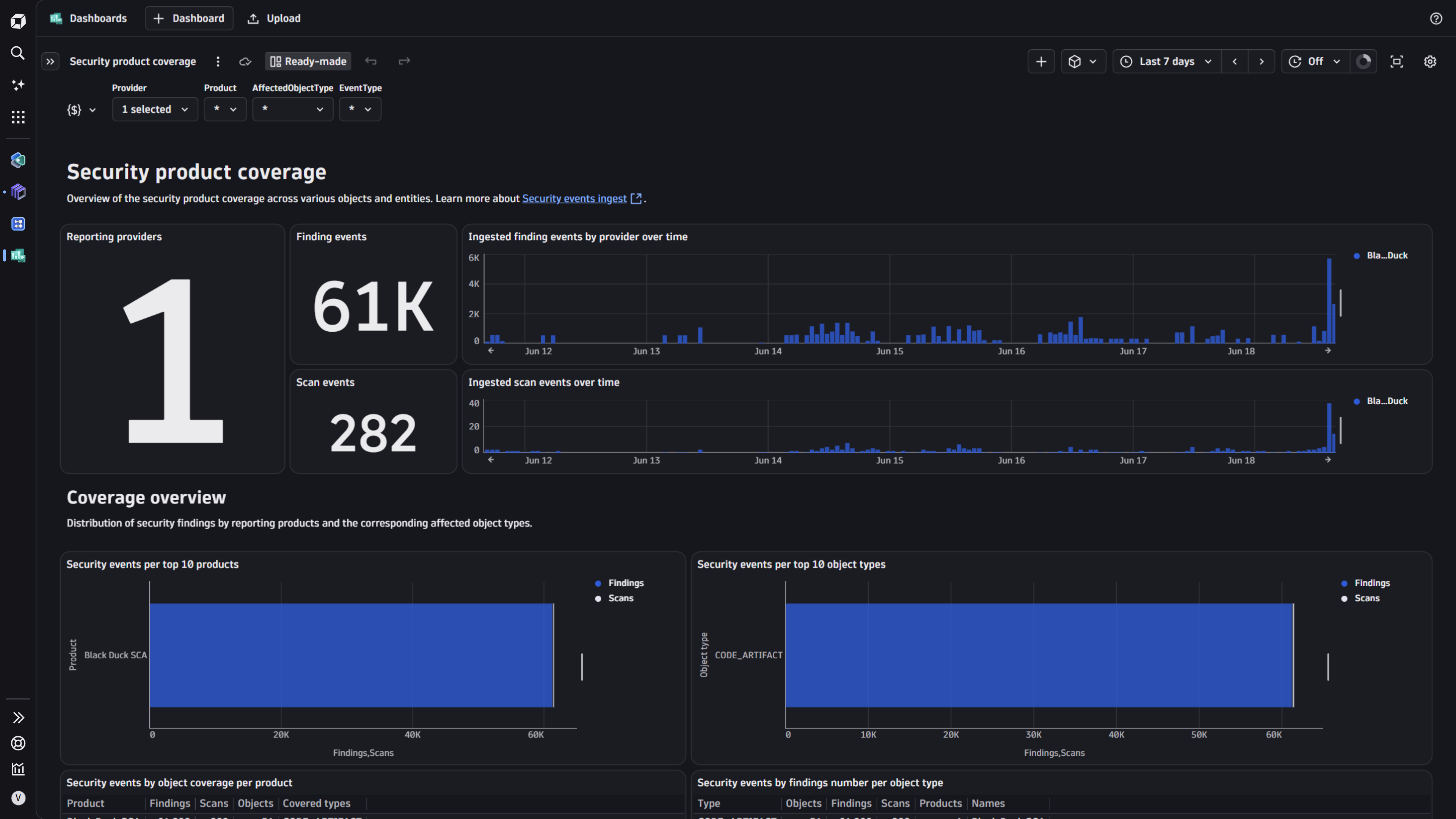
Task: Click the help question mark icon
Action: click(x=1436, y=19)
